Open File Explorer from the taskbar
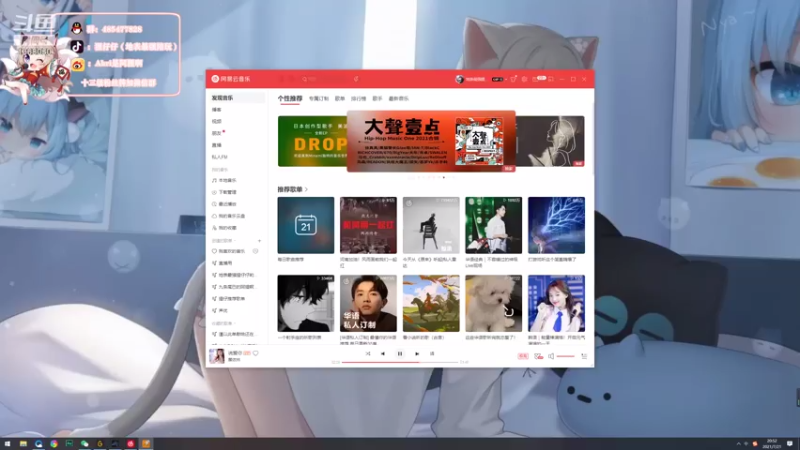800x450 pixels. point(23,444)
